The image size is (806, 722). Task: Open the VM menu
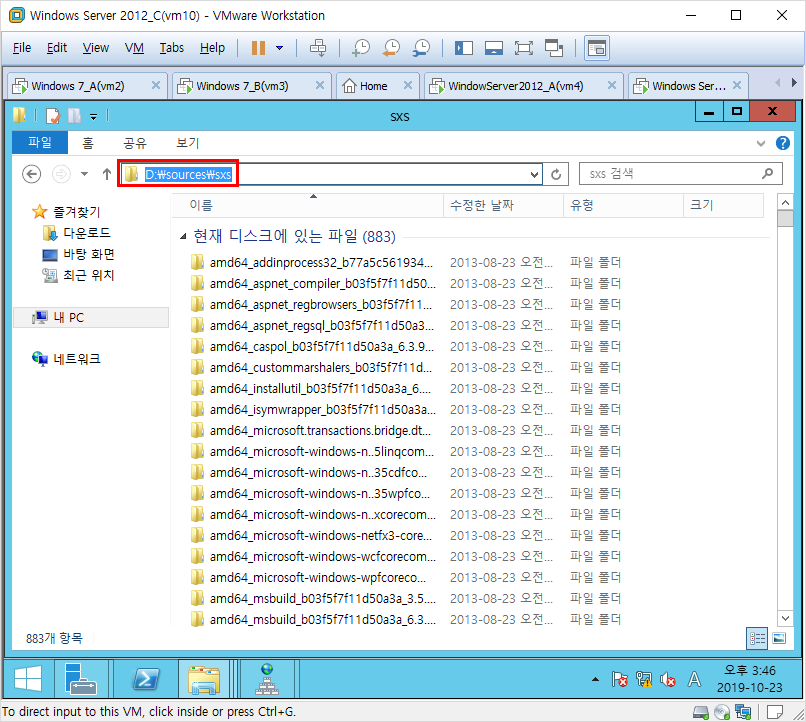point(134,48)
